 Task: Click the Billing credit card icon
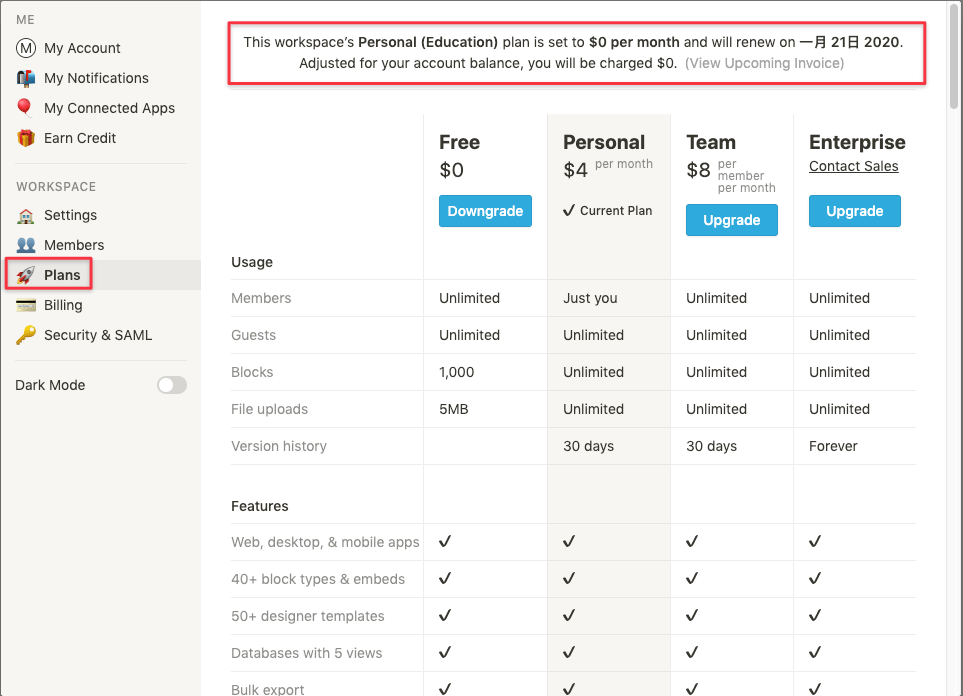pyautogui.click(x=26, y=305)
